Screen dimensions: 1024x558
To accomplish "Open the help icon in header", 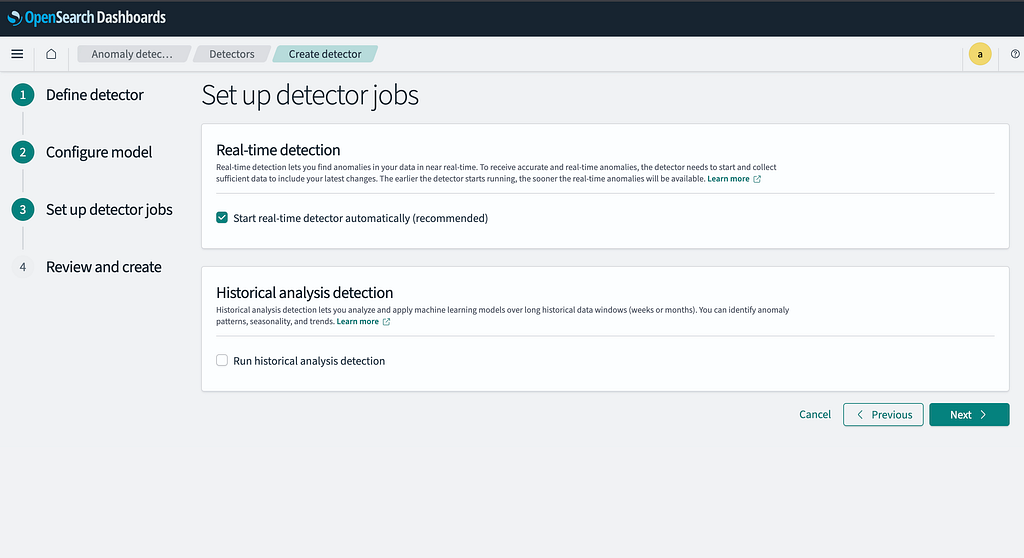I will coord(1015,54).
